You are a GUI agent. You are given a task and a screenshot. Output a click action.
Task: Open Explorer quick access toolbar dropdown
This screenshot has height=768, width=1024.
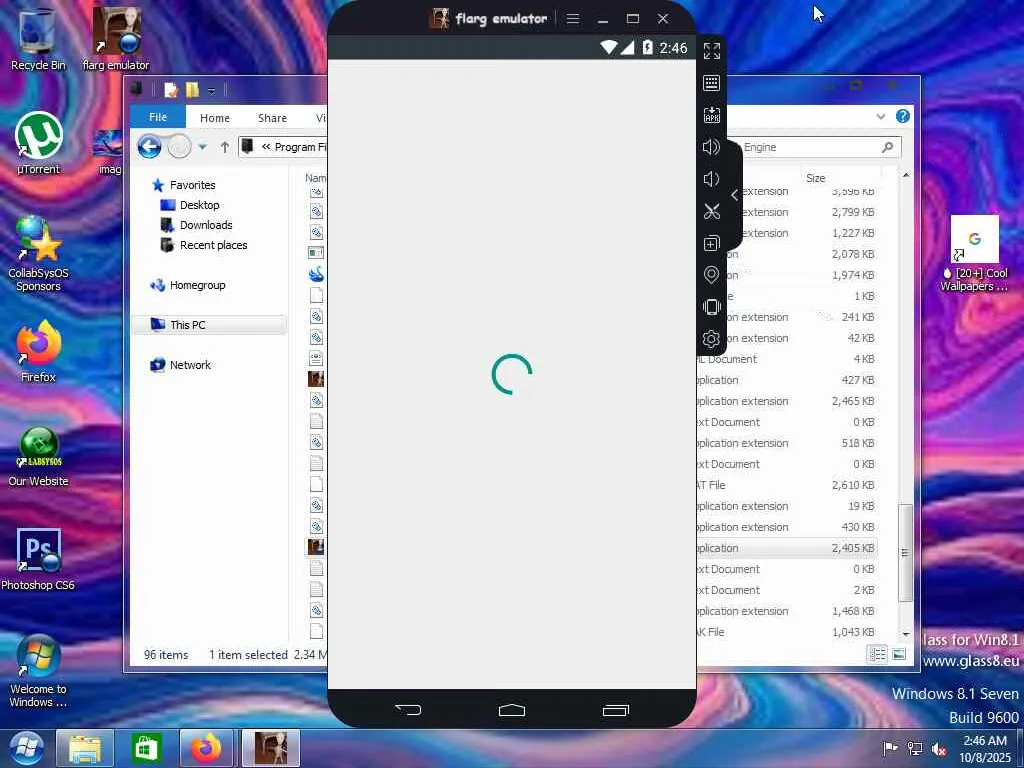pos(212,90)
